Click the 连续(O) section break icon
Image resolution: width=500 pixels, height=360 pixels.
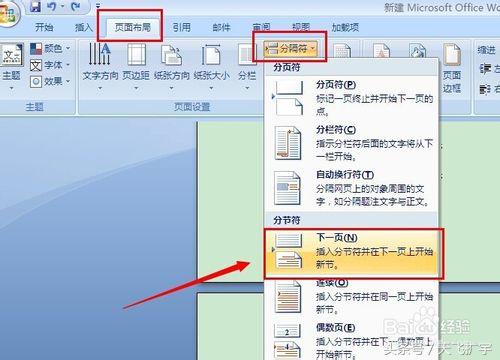click(x=288, y=297)
